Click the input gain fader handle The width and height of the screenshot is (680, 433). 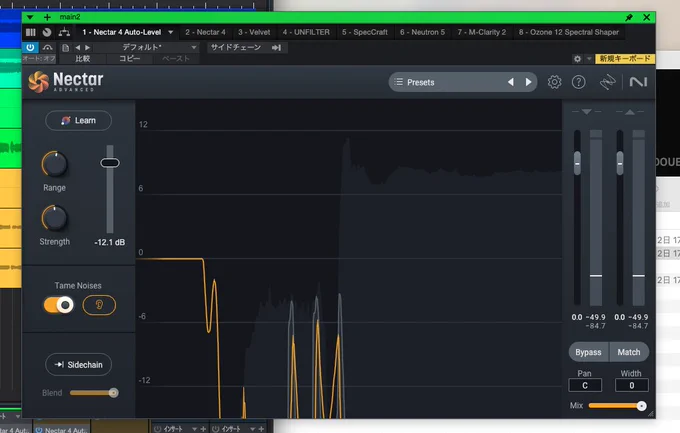(577, 163)
